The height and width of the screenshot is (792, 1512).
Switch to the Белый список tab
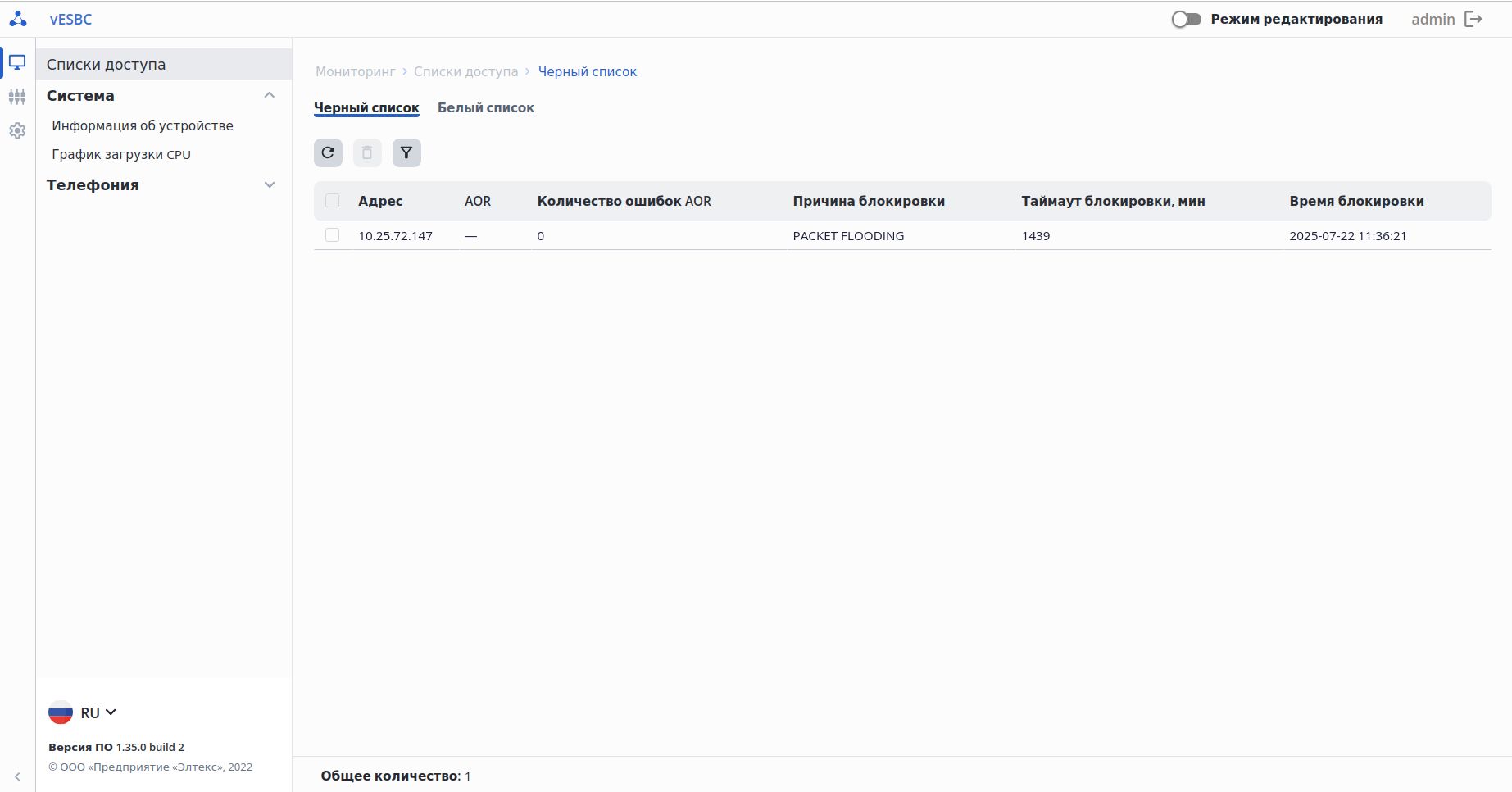coord(485,107)
